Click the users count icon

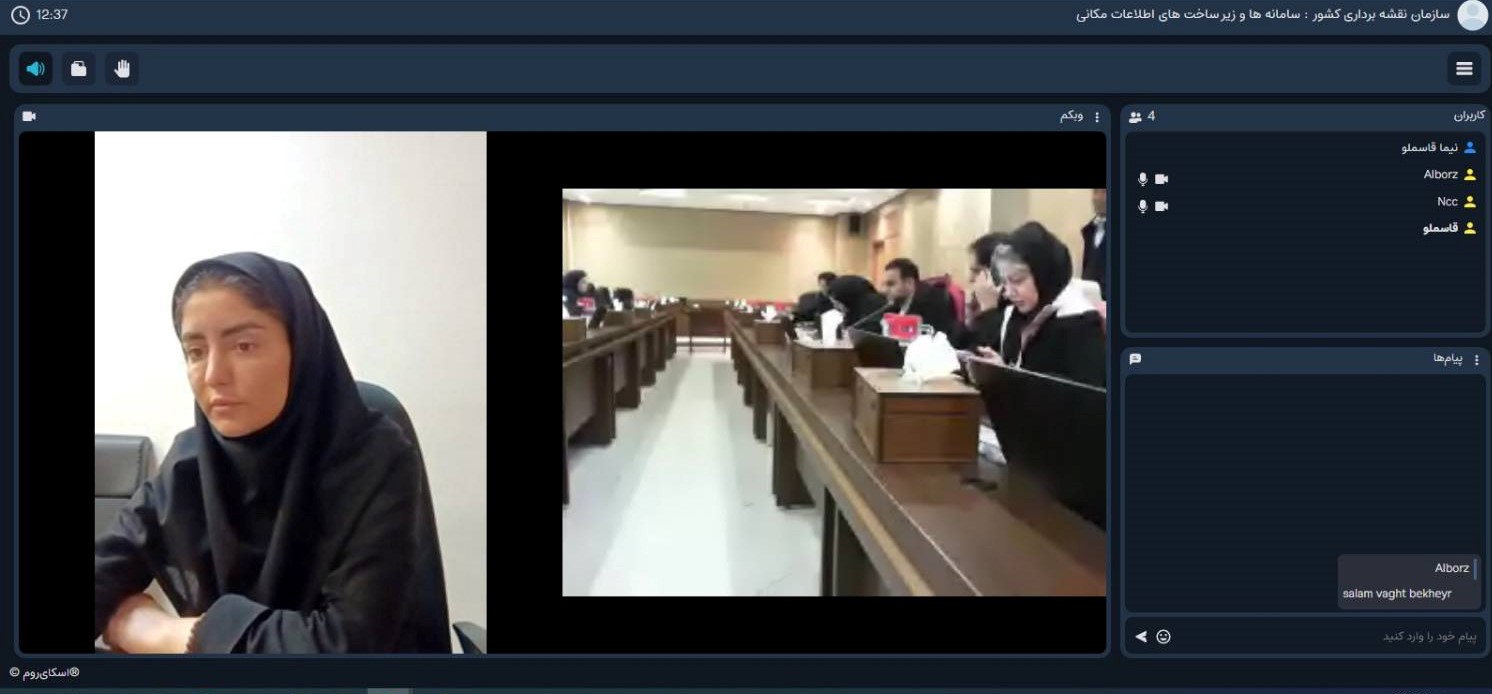pos(1136,117)
